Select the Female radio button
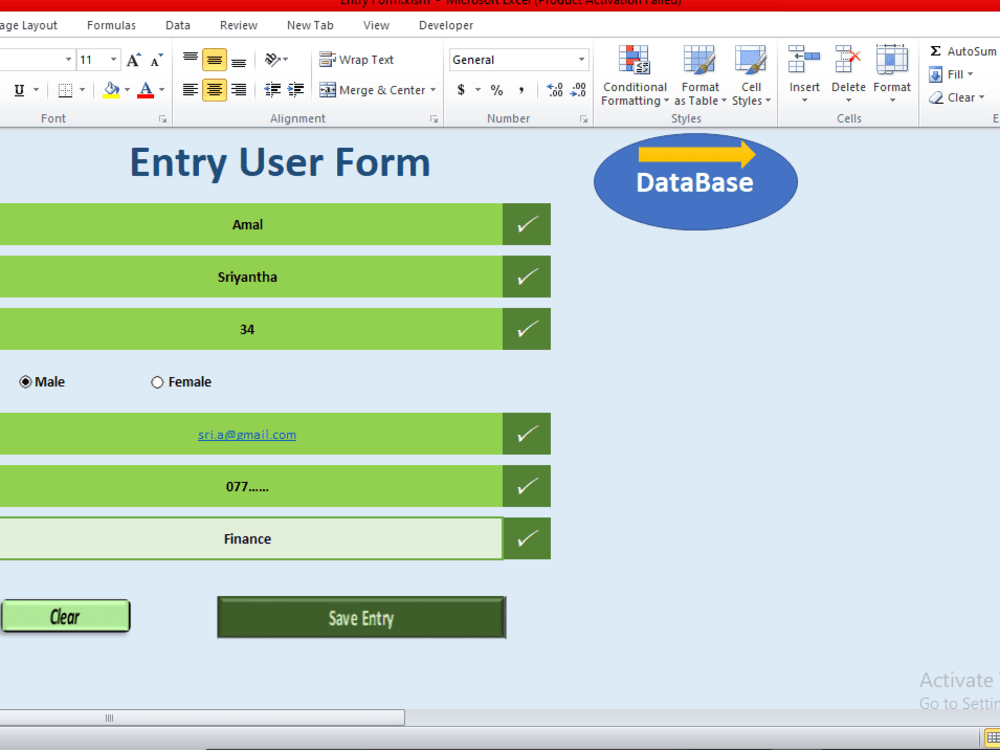This screenshot has height=750, width=1000. point(157,381)
